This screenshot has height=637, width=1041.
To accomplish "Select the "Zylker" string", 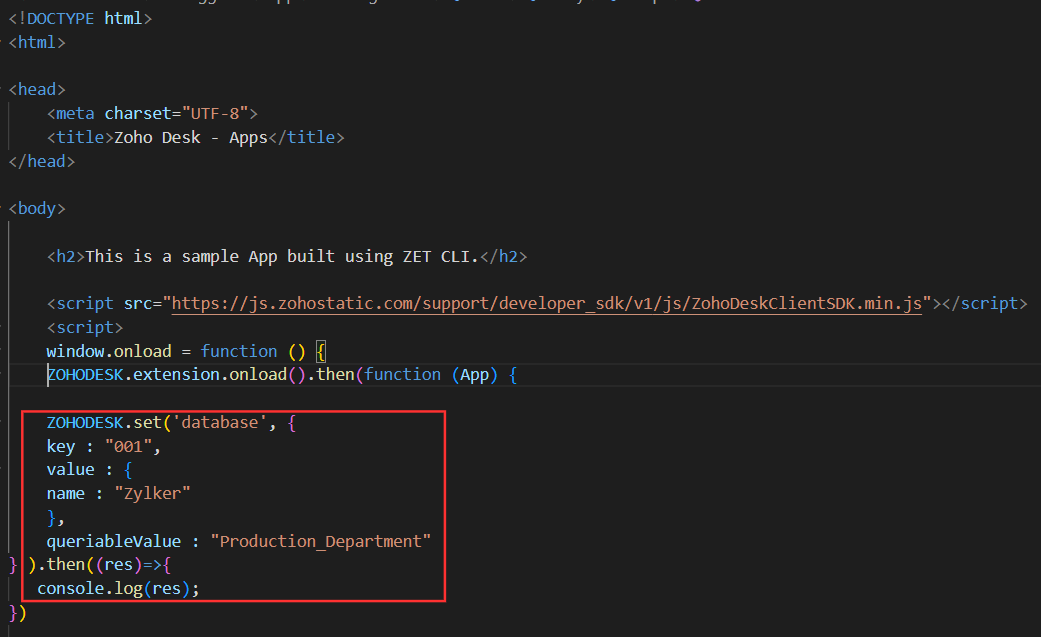I will [x=152, y=494].
